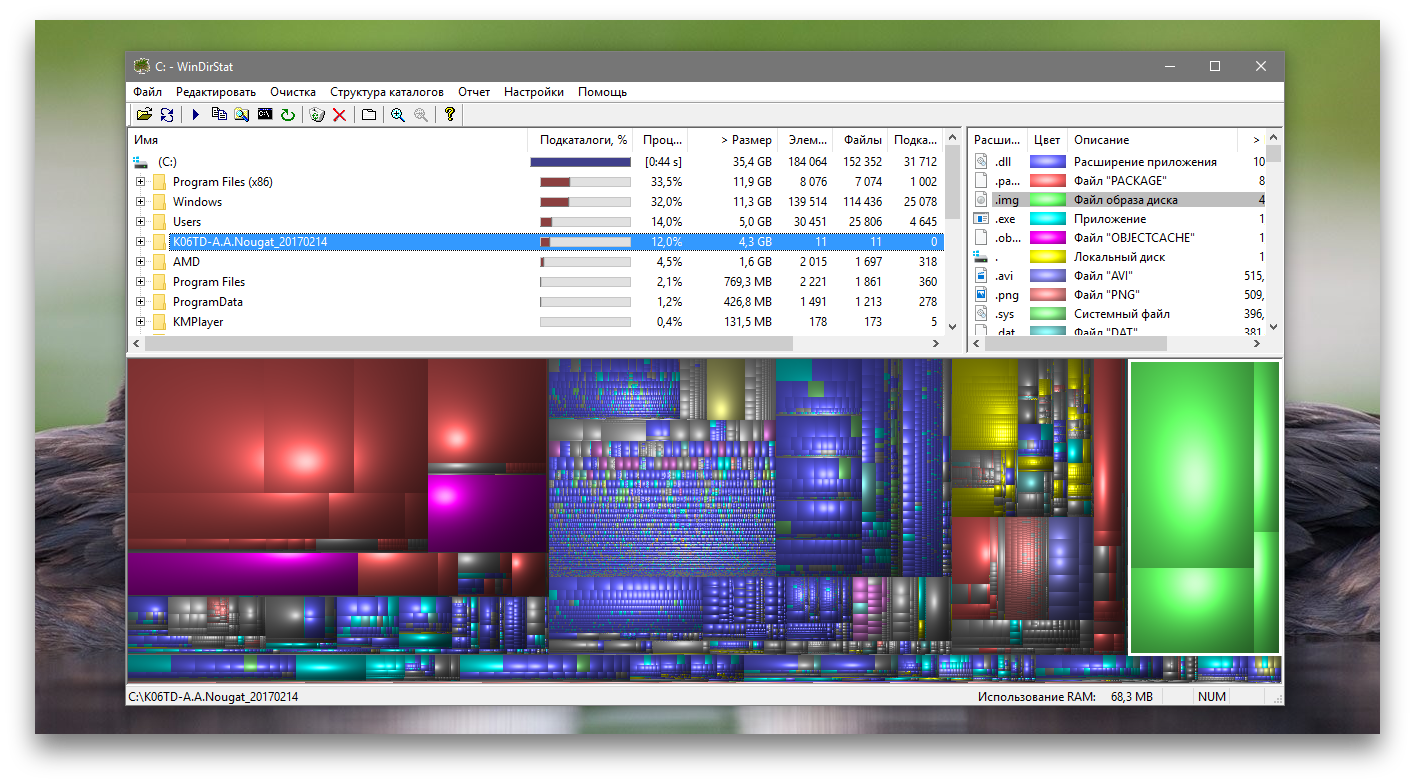The width and height of the screenshot is (1415, 784).
Task: Click the Explorer Here magnifier-folder icon
Action: point(241,115)
